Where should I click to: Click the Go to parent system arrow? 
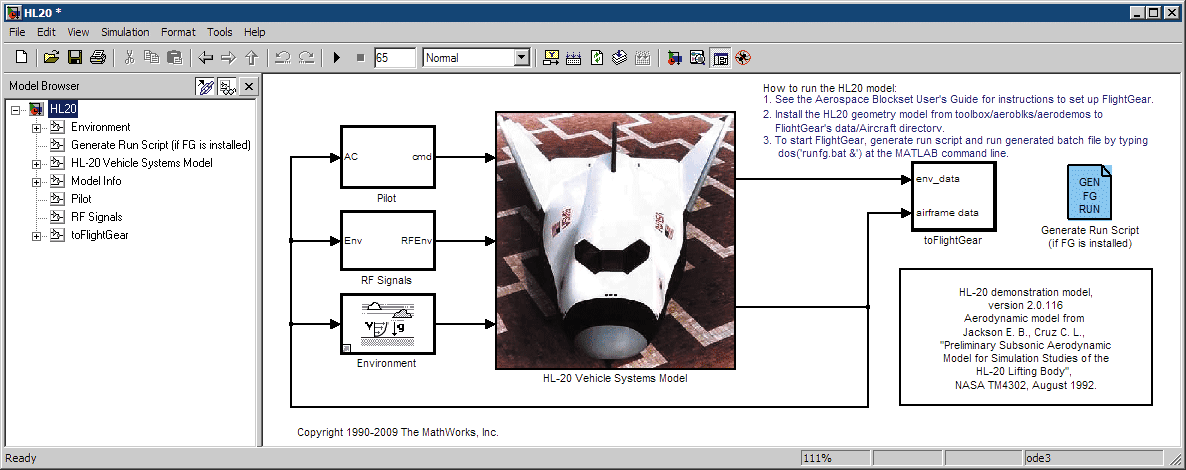pos(251,58)
